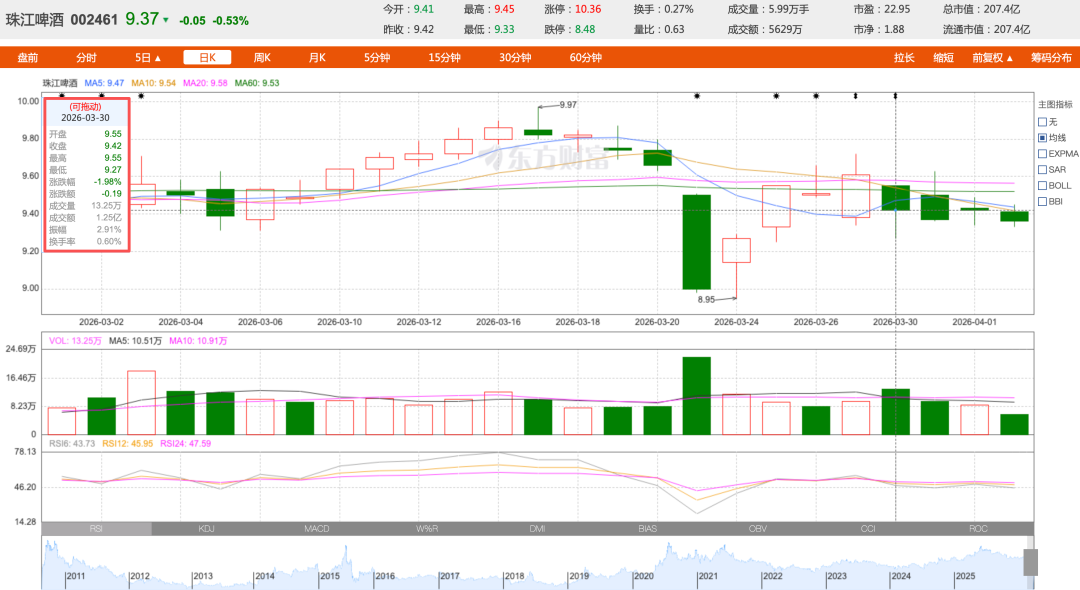This screenshot has width=1080, height=590.
Task: Click the draggable 可拖动 info box header
Action: point(85,107)
